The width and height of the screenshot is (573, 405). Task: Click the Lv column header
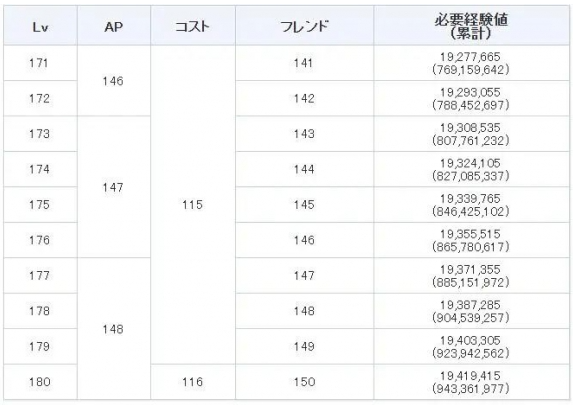click(x=40, y=26)
